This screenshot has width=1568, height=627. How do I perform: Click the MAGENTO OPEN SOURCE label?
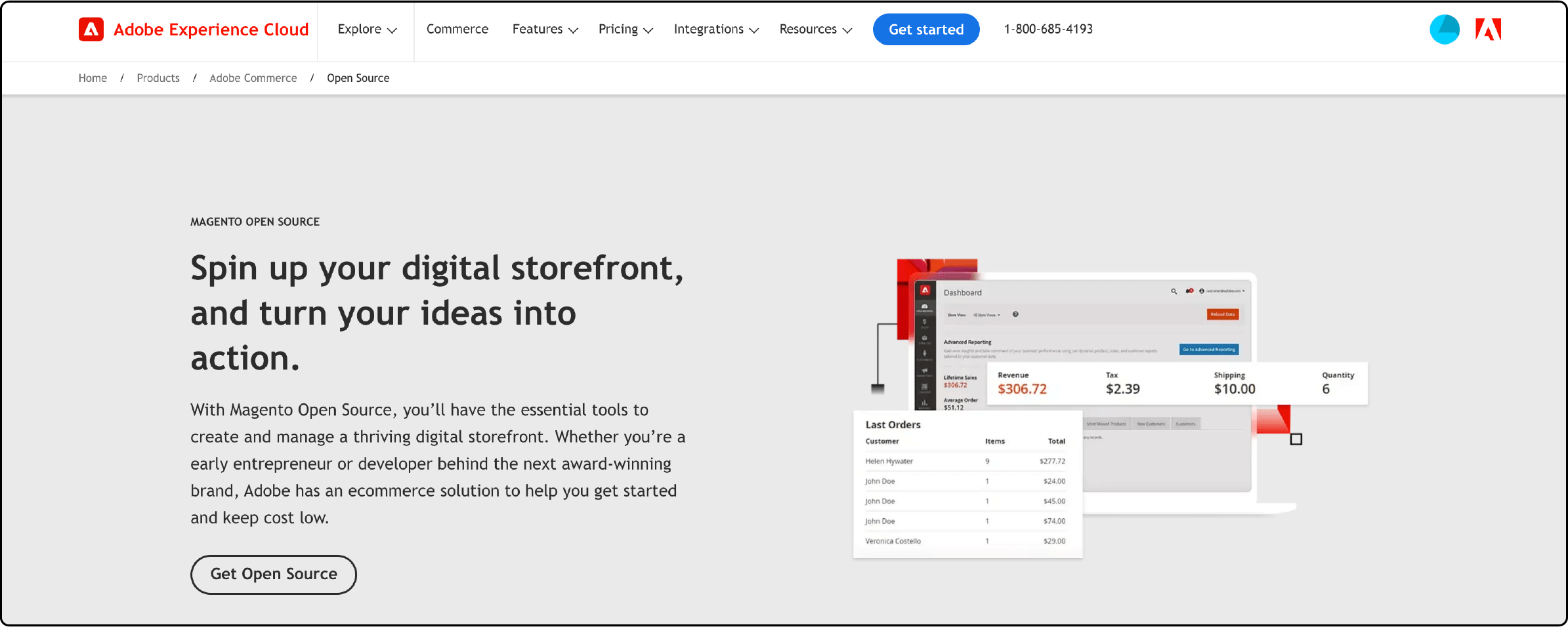[255, 222]
